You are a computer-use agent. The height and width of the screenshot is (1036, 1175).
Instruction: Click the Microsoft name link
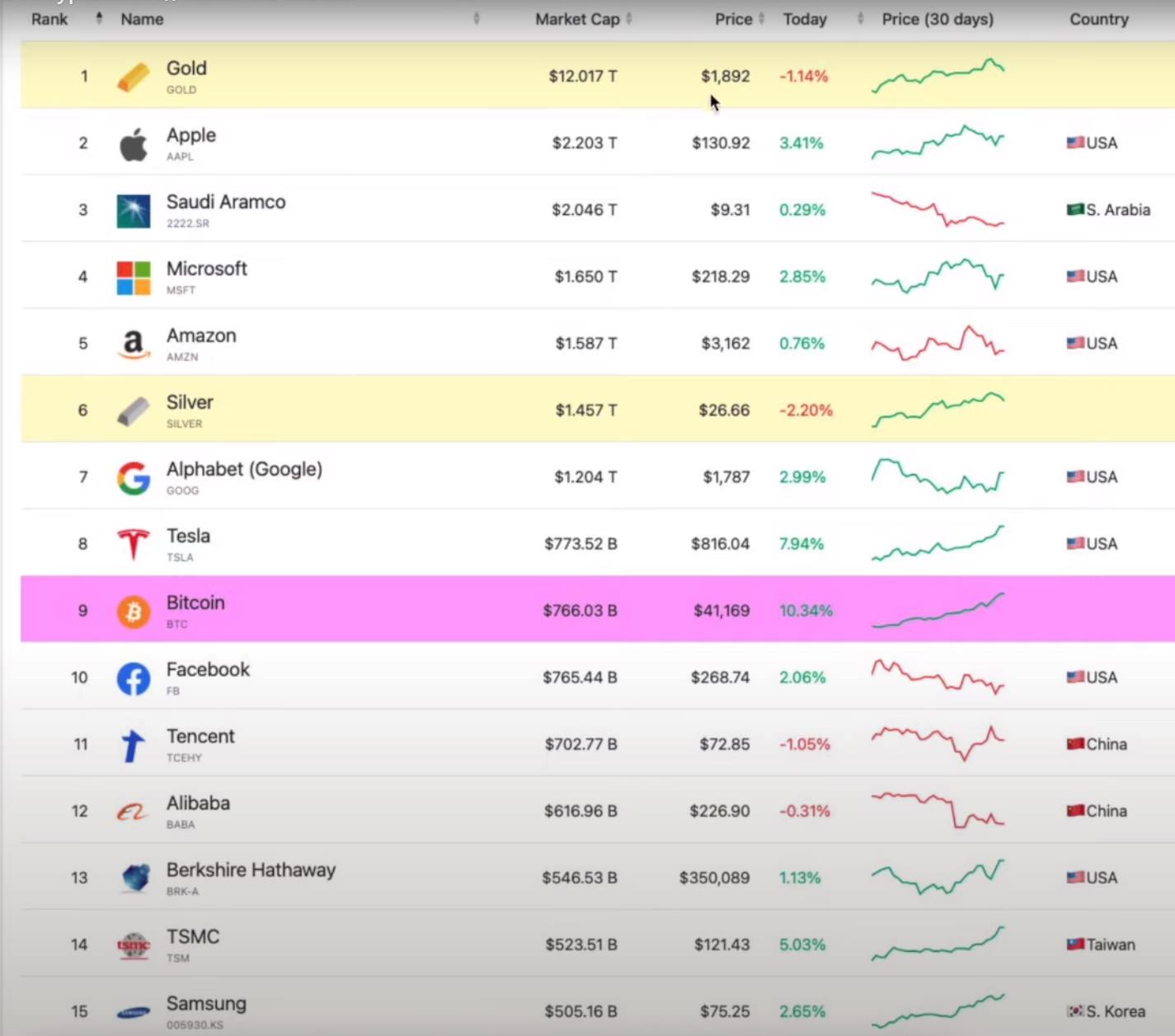207,269
